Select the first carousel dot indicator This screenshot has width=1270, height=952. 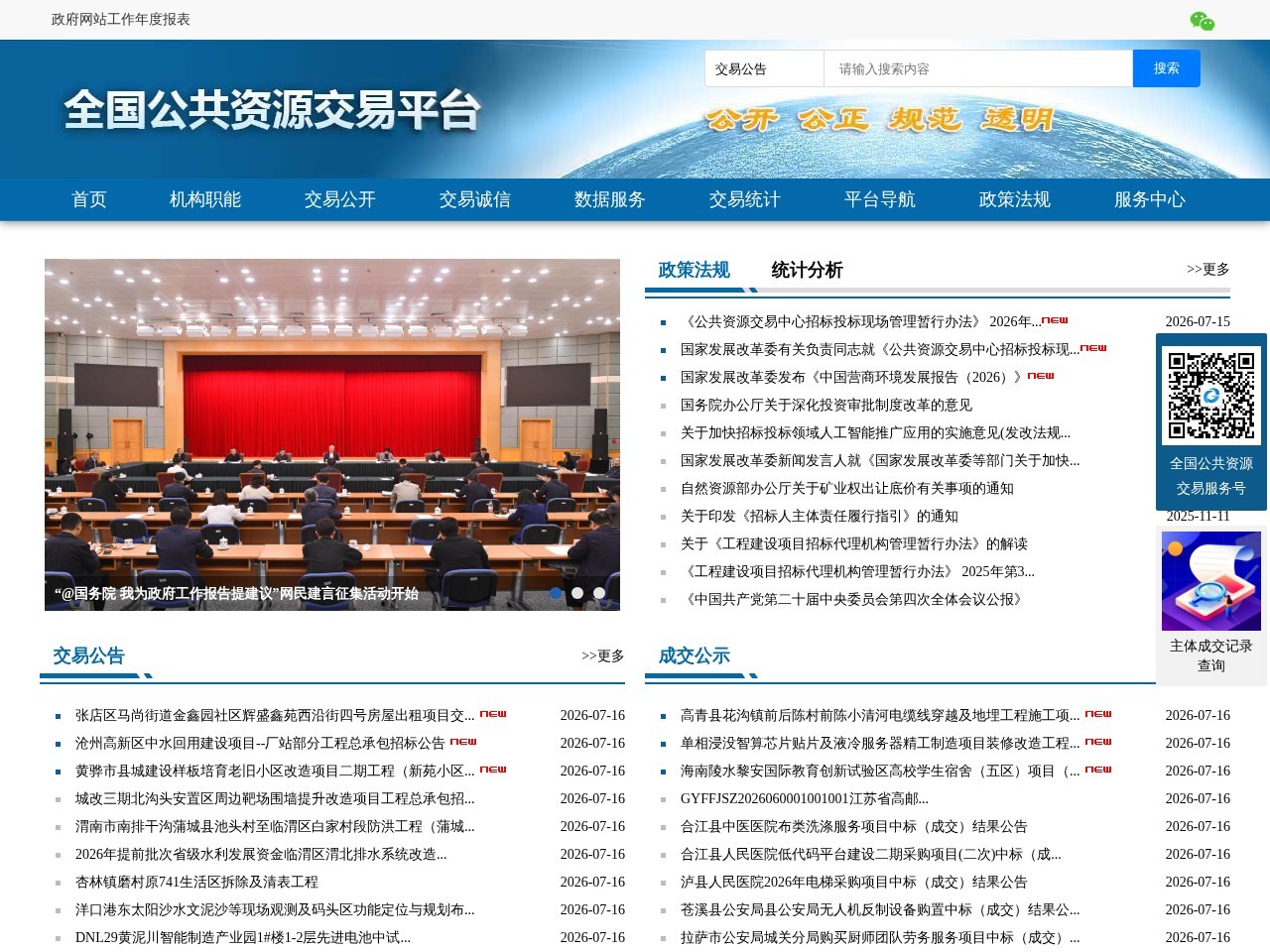coord(556,593)
